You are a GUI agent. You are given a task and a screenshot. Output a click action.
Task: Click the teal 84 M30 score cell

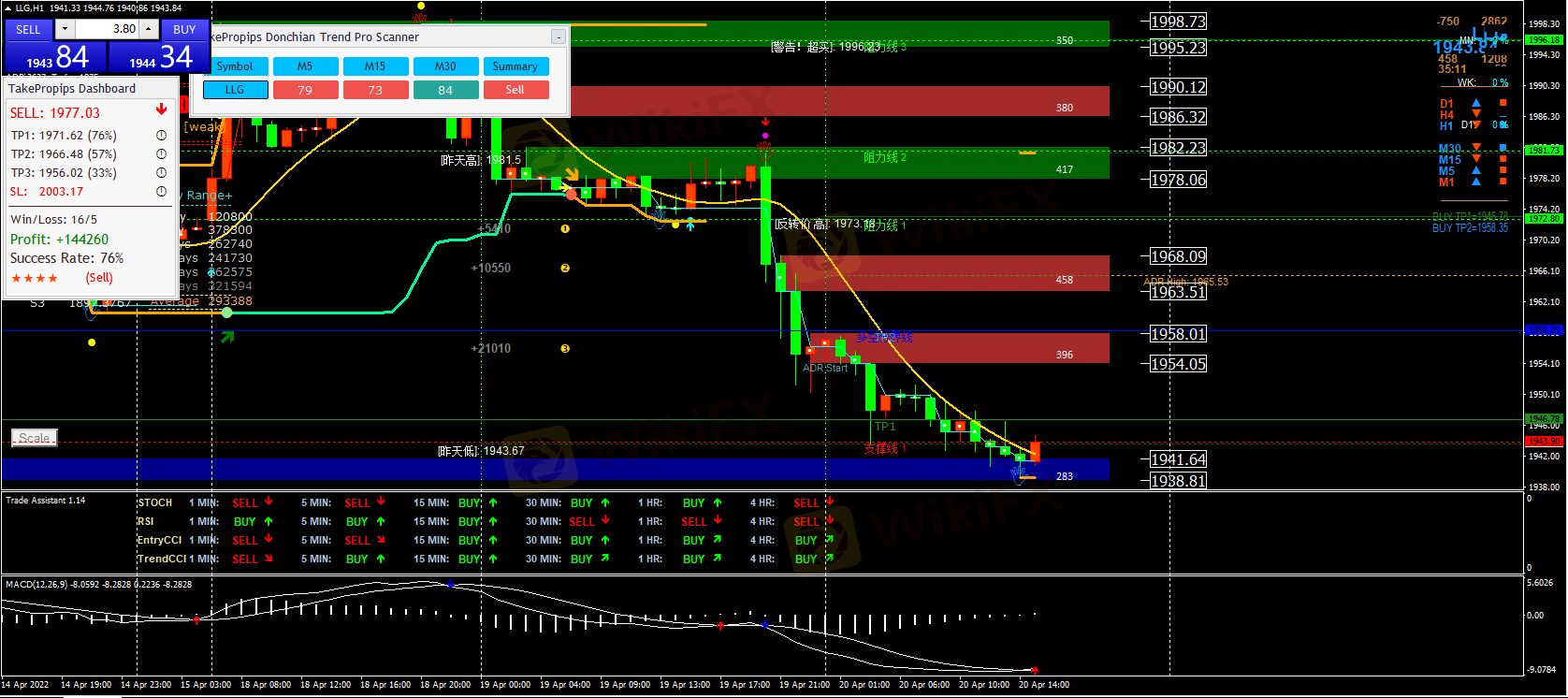[445, 90]
